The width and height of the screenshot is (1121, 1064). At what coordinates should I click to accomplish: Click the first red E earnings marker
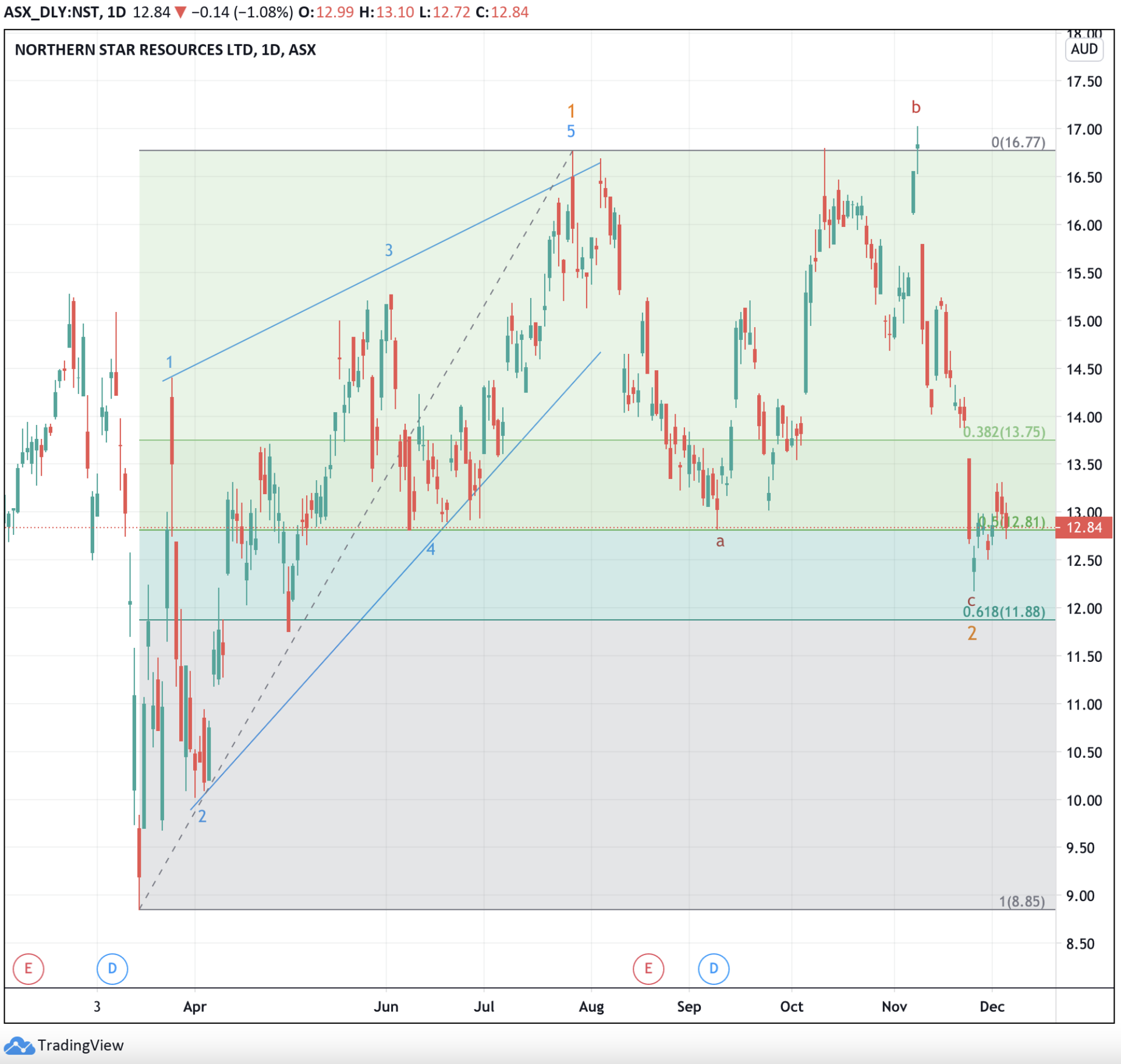pyautogui.click(x=28, y=969)
